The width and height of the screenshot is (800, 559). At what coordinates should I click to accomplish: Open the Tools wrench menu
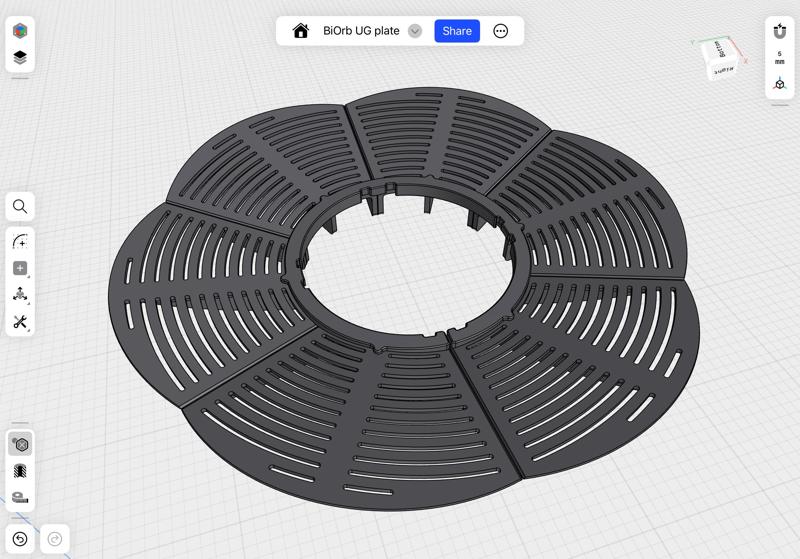[20, 322]
